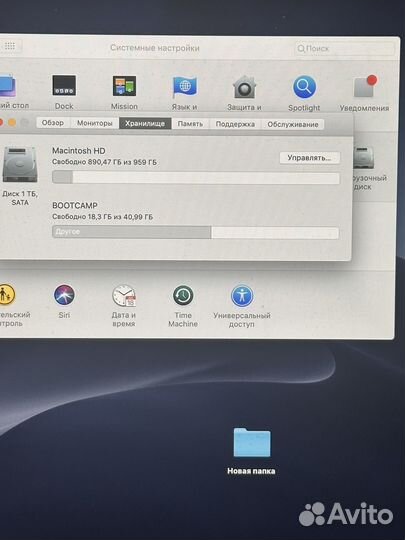Click the Диск 1 ТБ, SATA label
Screen dimensions: 405x540
tap(20, 198)
